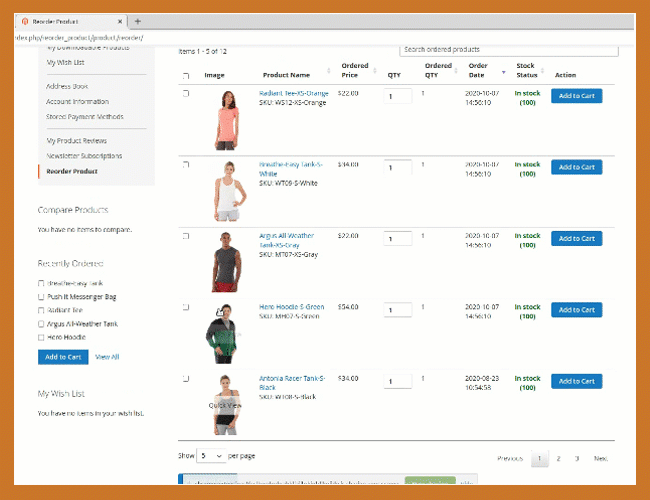Open Radiant Tee product thumbnail
Screen dimensions: 650x500
pyautogui.click(x=226, y=118)
